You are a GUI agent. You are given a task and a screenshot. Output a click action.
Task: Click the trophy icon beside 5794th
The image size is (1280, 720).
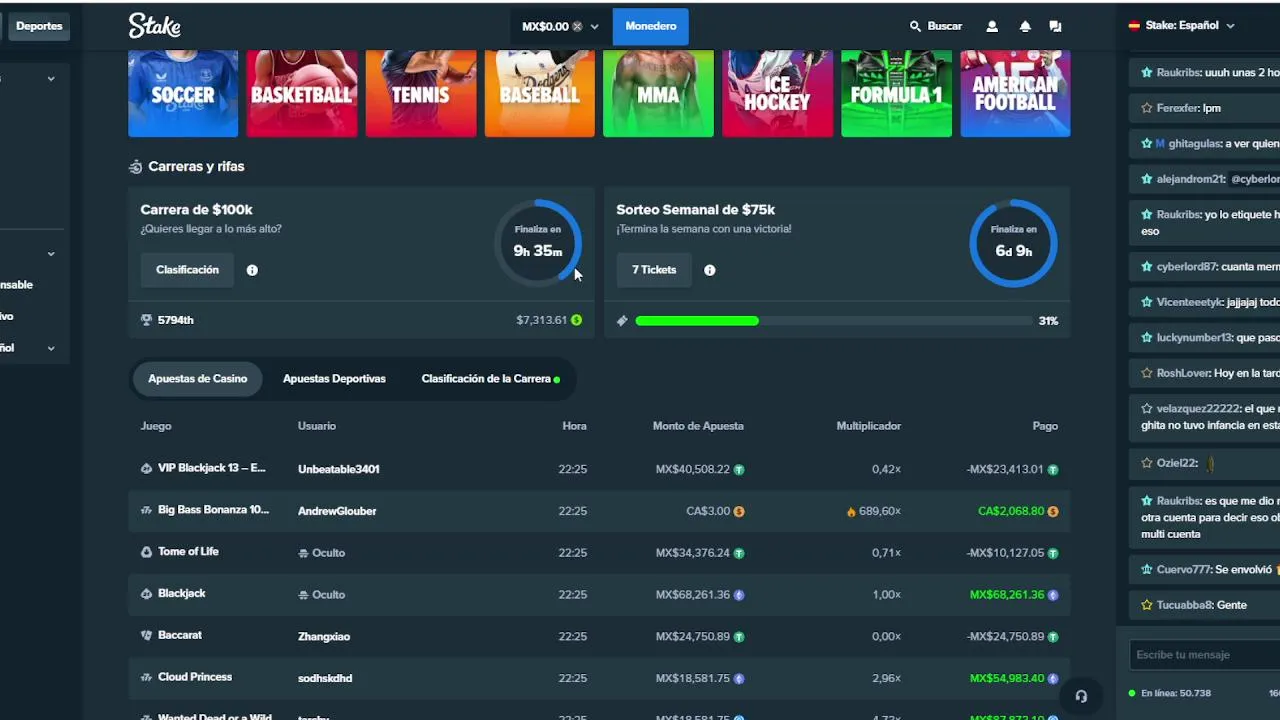(147, 320)
